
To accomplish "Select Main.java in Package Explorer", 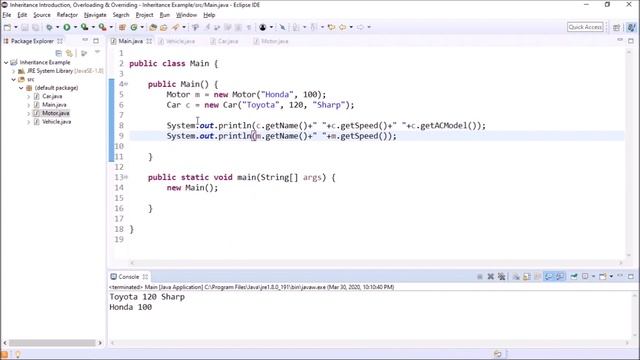I will click(54, 105).
